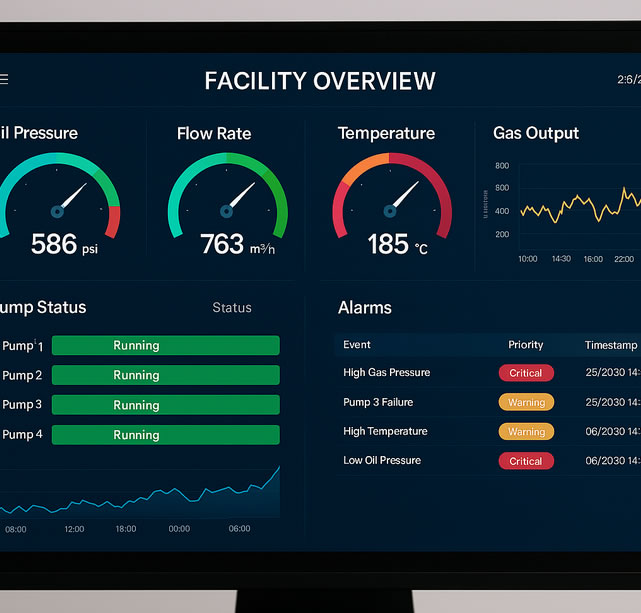Open the Low Oil Pressure alarm event
Image resolution: width=641 pixels, height=613 pixels.
pyautogui.click(x=382, y=461)
